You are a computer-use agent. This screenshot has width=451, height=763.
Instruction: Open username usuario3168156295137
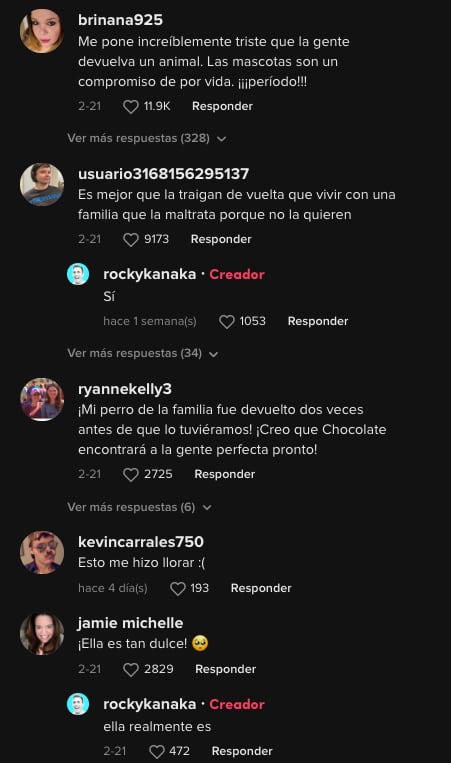pyautogui.click(x=163, y=174)
